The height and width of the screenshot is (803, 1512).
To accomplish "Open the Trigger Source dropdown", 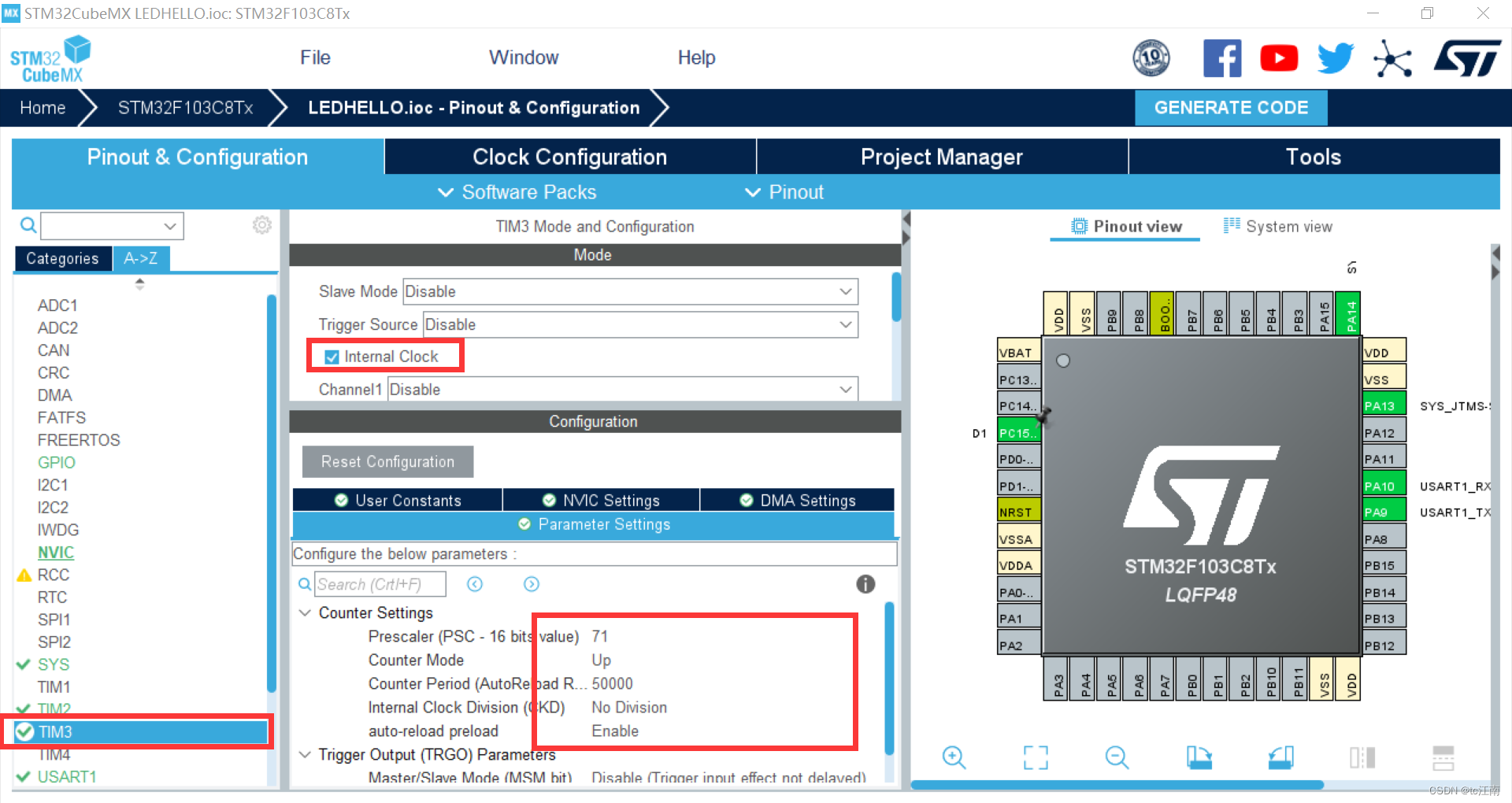I will coord(640,324).
